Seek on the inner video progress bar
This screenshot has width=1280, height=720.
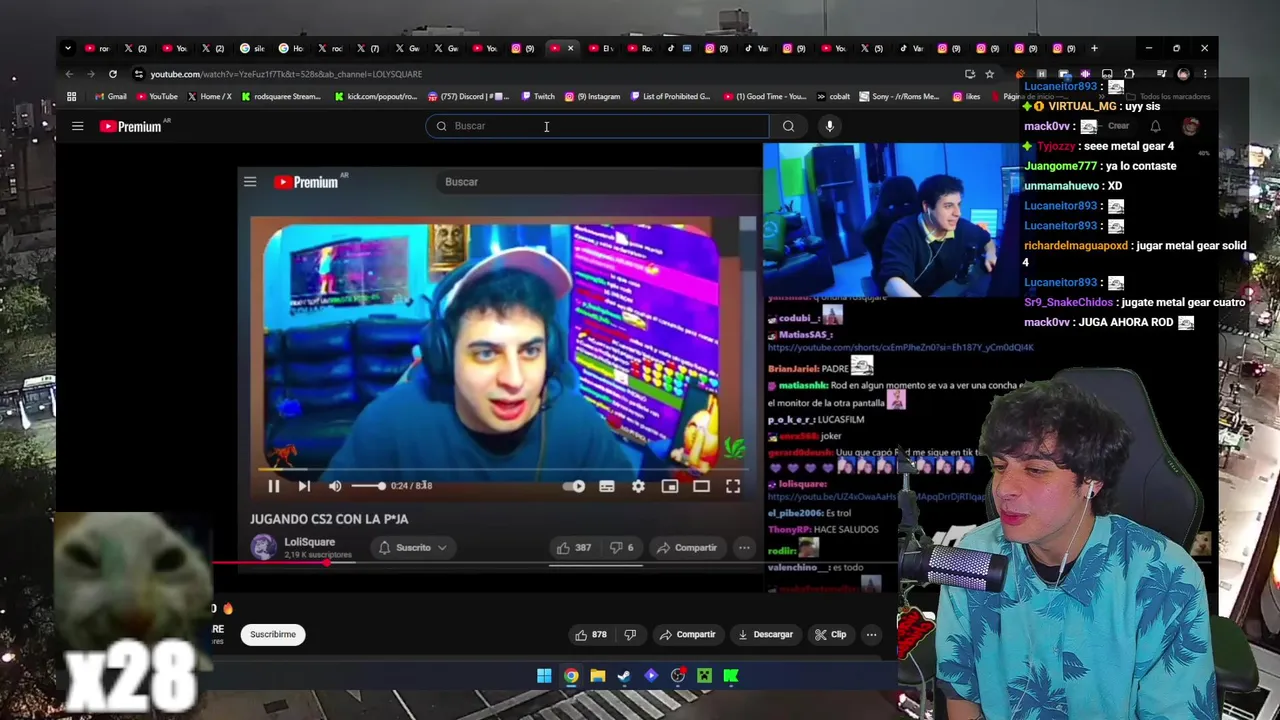click(503, 468)
